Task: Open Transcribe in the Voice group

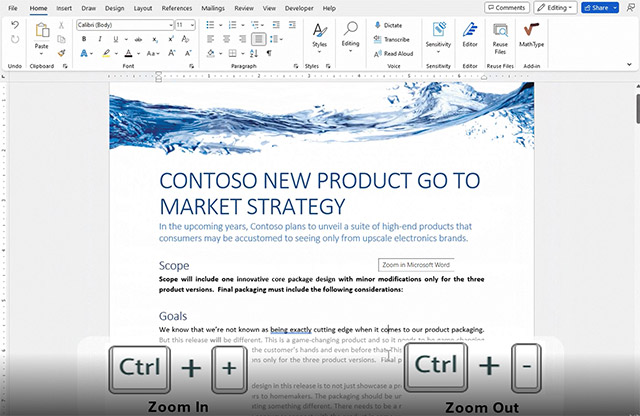Action: point(392,39)
